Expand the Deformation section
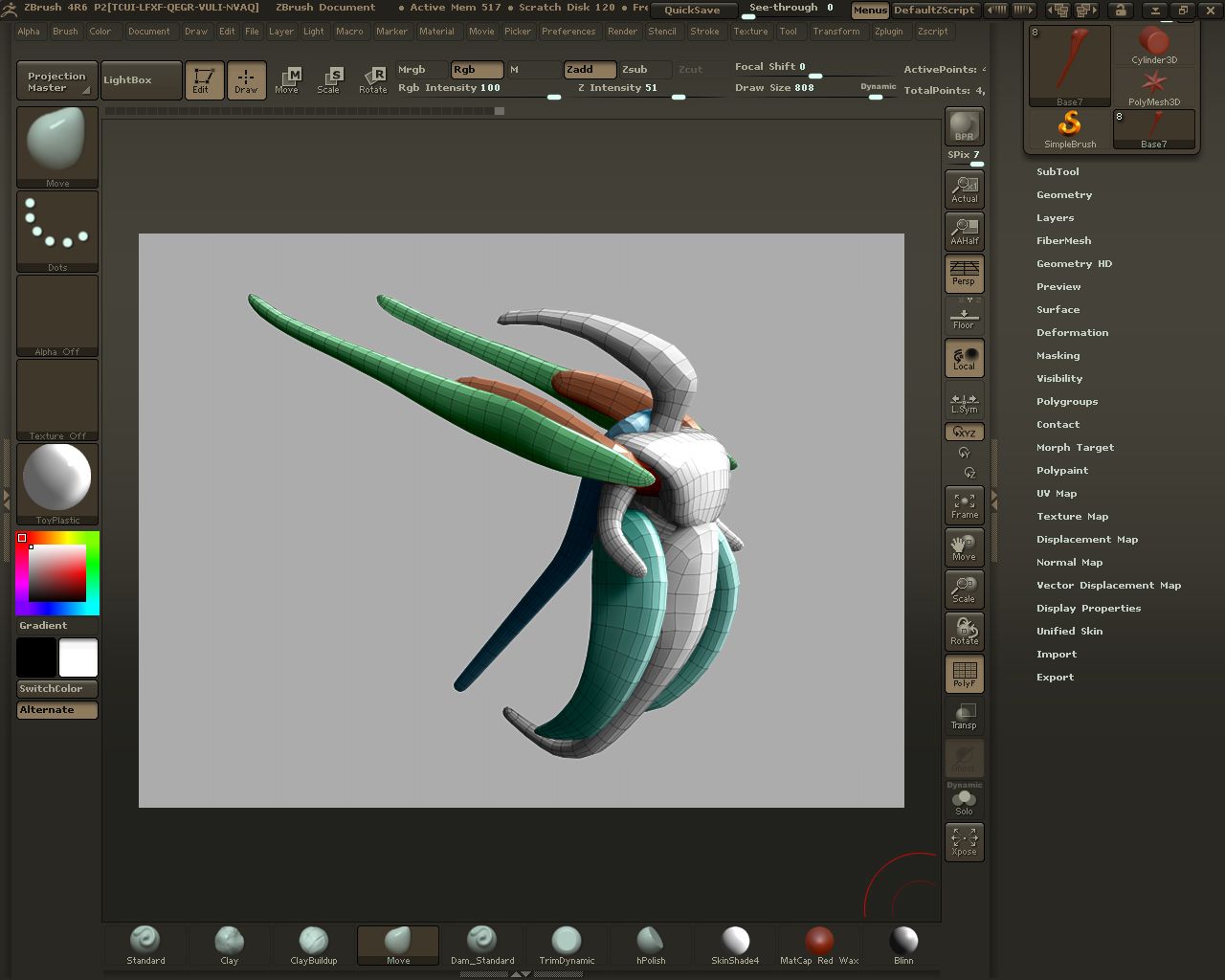 click(1072, 333)
